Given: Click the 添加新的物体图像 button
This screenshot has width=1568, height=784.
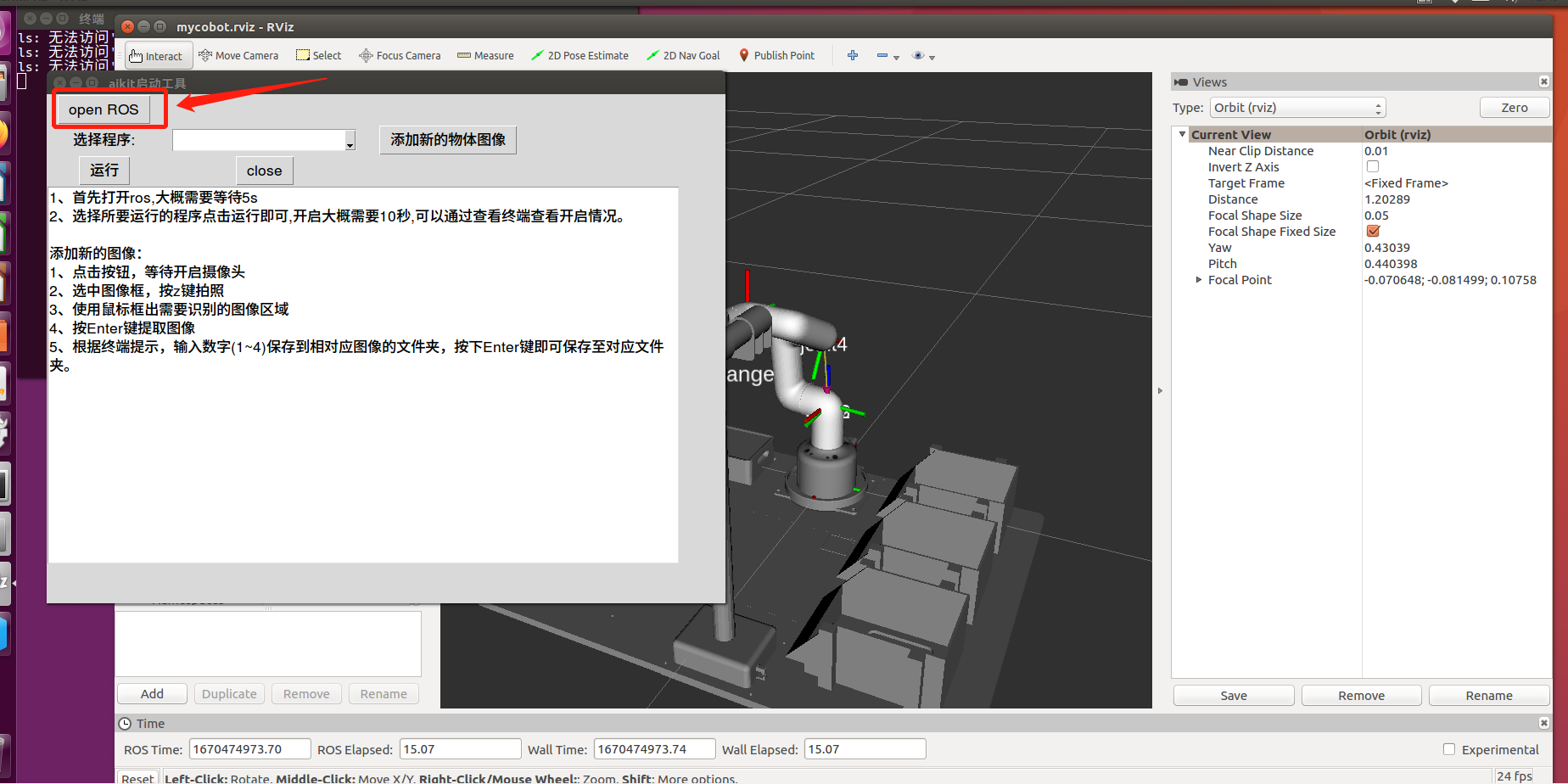Looking at the screenshot, I should pos(447,140).
